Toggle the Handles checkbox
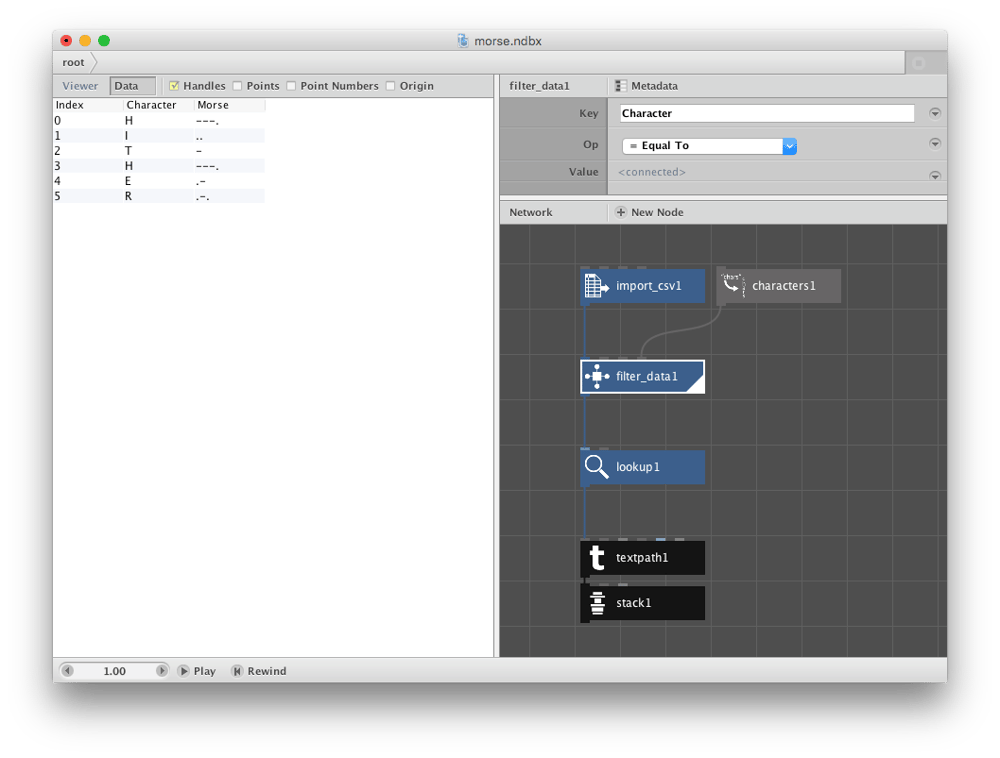Viewport: 1000px width, 758px height. tap(174, 86)
